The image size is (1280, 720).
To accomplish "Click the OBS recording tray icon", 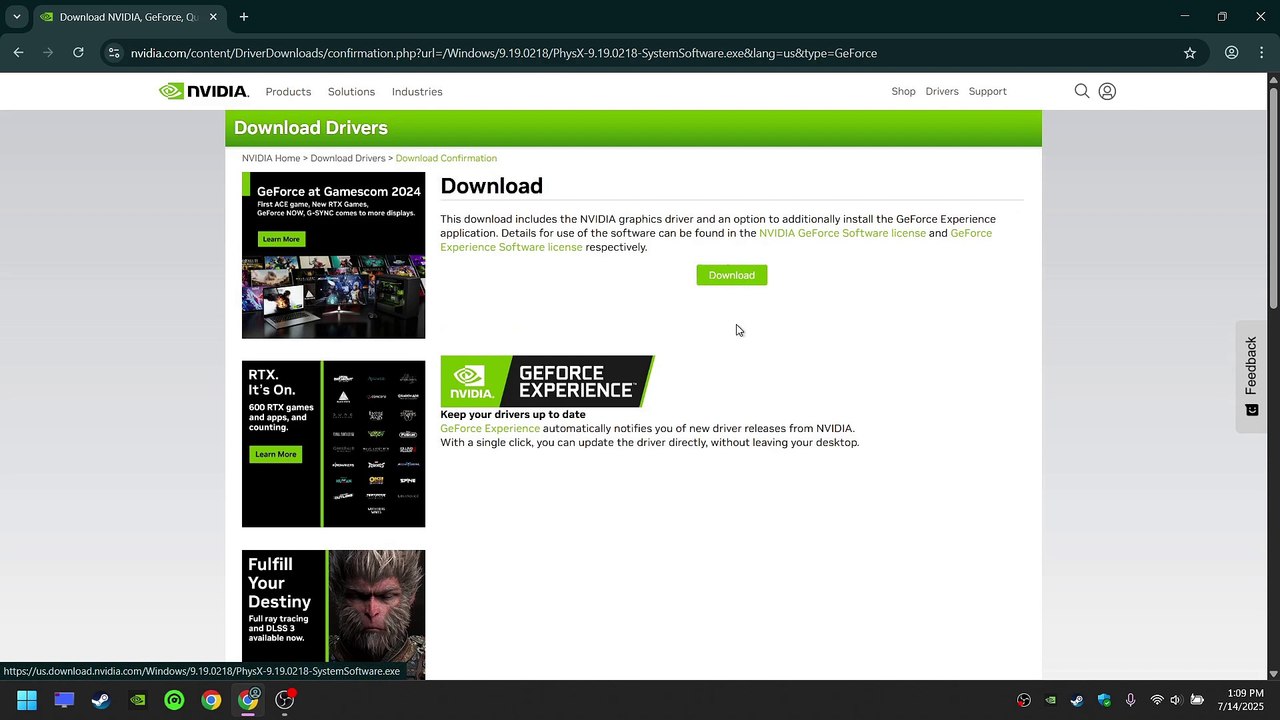I will tap(1024, 700).
